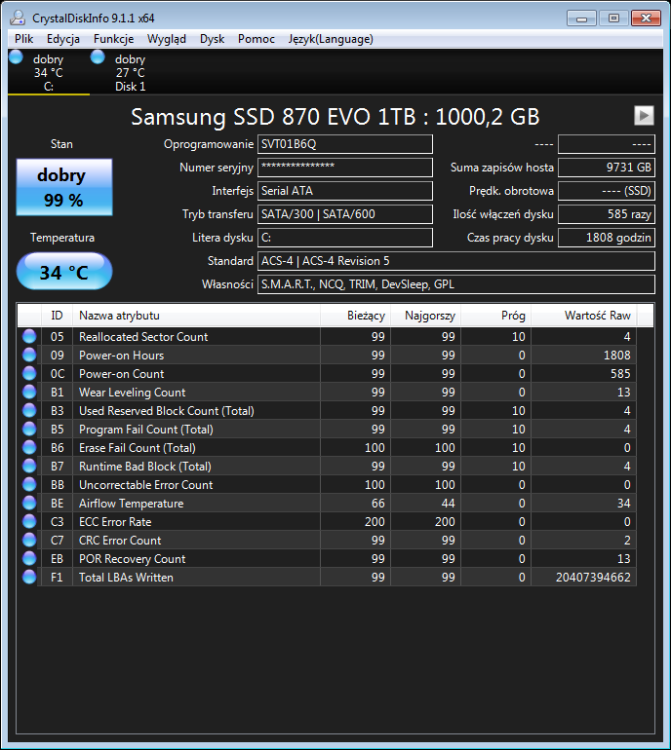Click the serial number field
671x750 pixels.
coord(344,167)
